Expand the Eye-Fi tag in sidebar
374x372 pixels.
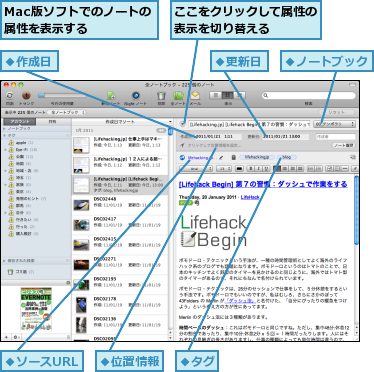pyautogui.click(x=6, y=150)
